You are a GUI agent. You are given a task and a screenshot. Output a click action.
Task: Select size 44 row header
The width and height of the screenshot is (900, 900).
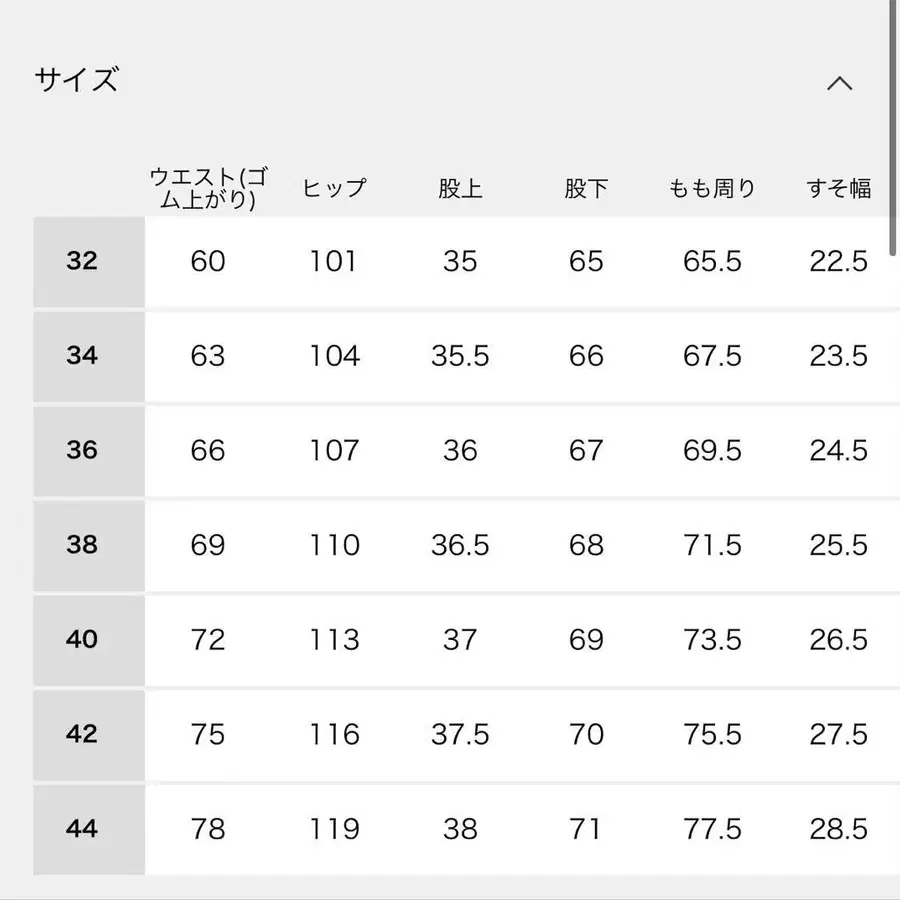click(83, 829)
